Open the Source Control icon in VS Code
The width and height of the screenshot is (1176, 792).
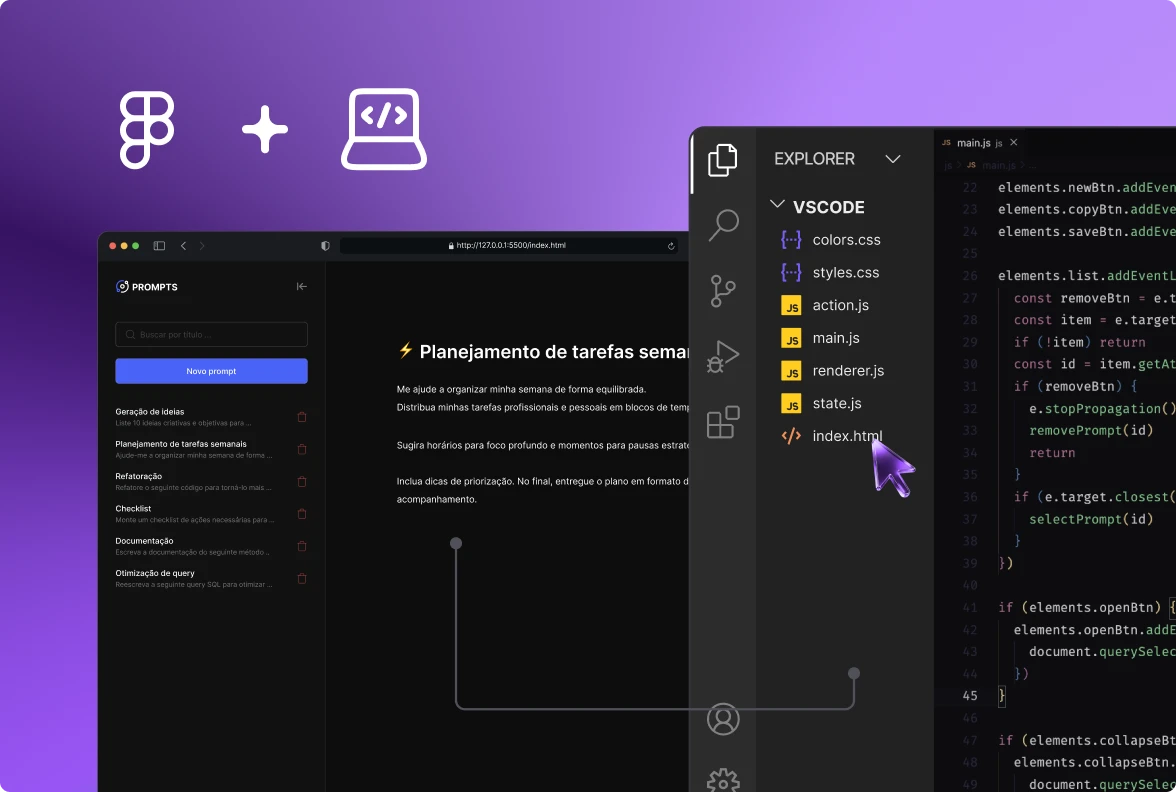tap(722, 291)
